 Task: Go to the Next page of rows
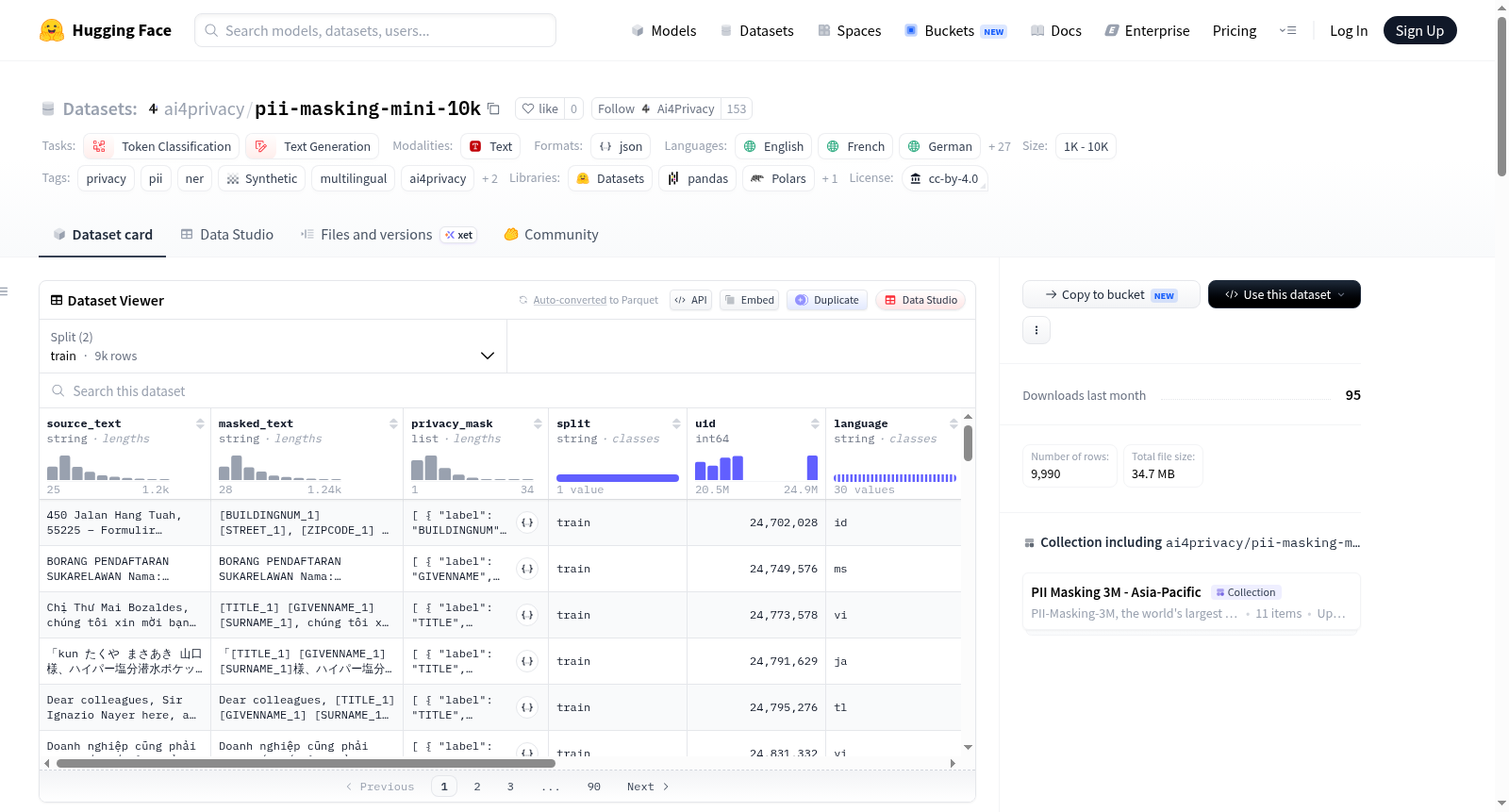[x=648, y=787]
